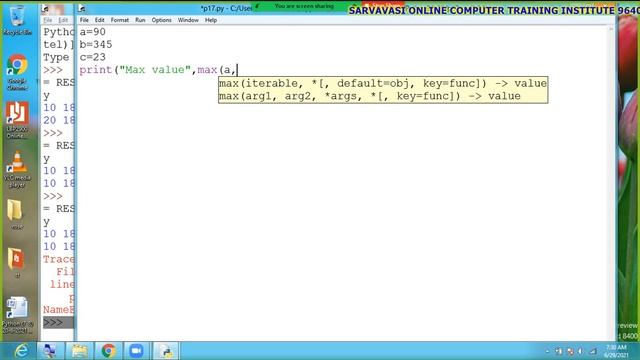Open the Google Chrome desktop shortcut
Viewport: 640px width, 360px height.
click(17, 72)
